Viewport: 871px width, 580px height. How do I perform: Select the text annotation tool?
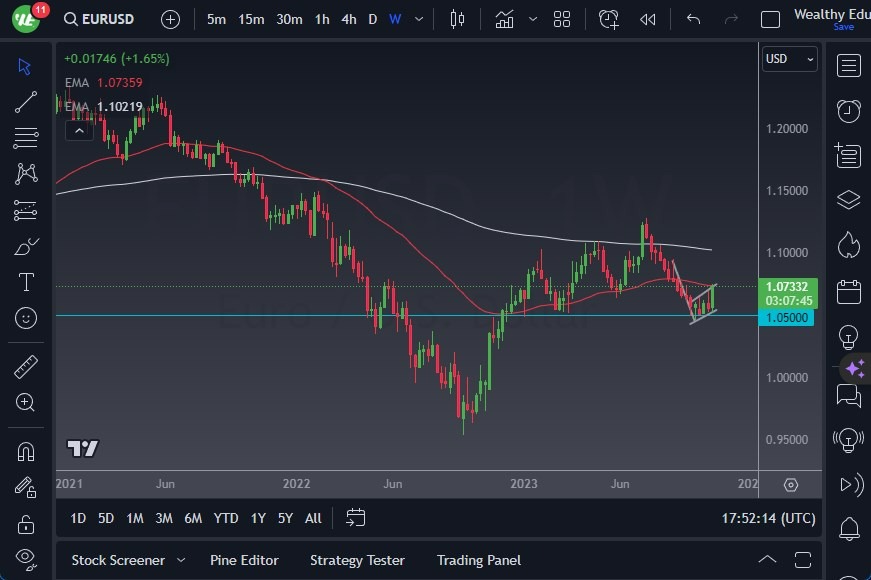pyautogui.click(x=26, y=281)
